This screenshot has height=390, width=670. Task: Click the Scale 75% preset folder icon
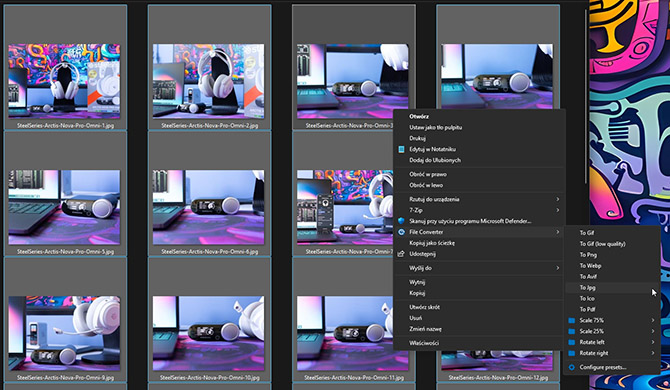(571, 320)
